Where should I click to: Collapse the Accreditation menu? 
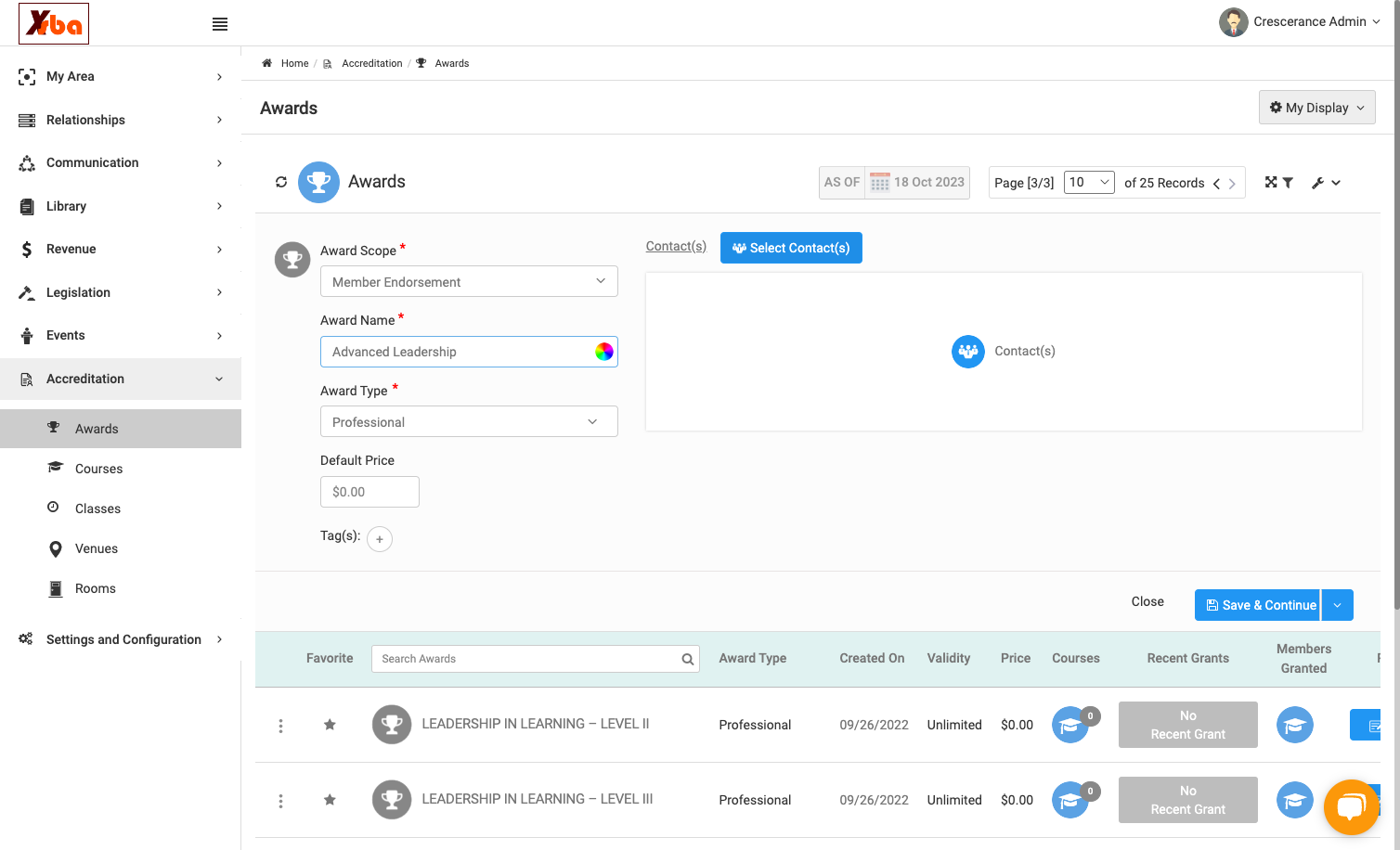121,379
